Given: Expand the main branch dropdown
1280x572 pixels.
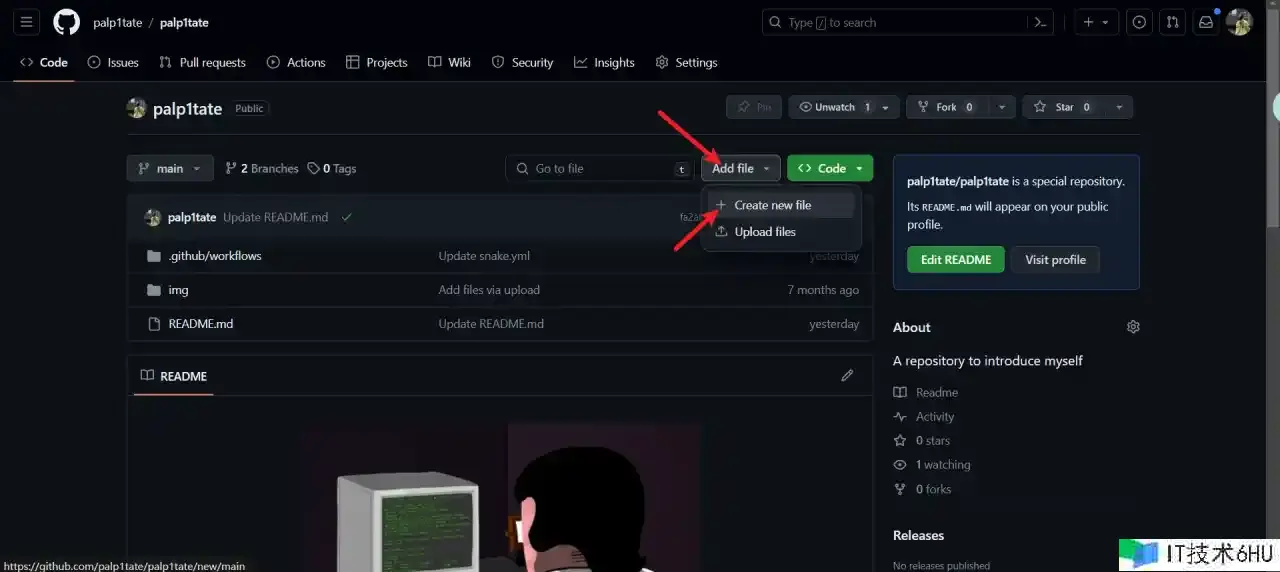Looking at the screenshot, I should (170, 168).
